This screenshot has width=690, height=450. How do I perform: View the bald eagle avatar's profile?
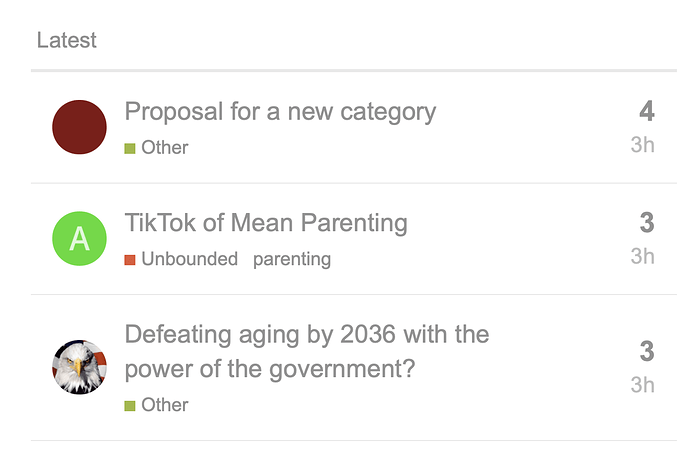pyautogui.click(x=79, y=367)
